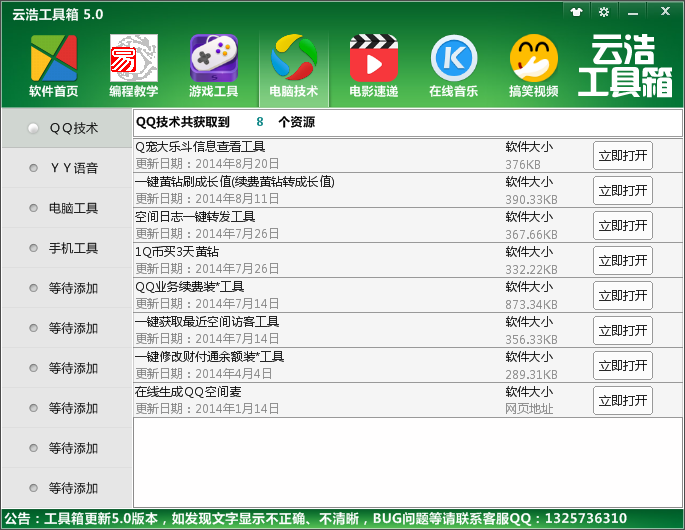Select the third 等待添加 sidebar entry
This screenshot has height=530, width=685.
pos(67,368)
